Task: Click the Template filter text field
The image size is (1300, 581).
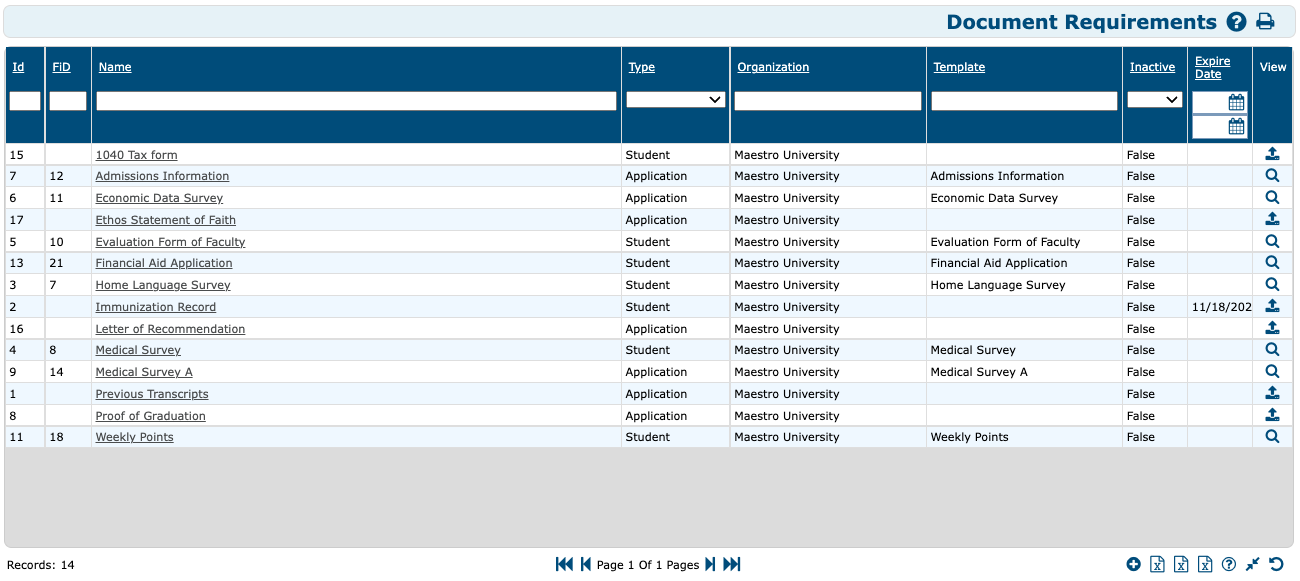Action: click(1023, 101)
